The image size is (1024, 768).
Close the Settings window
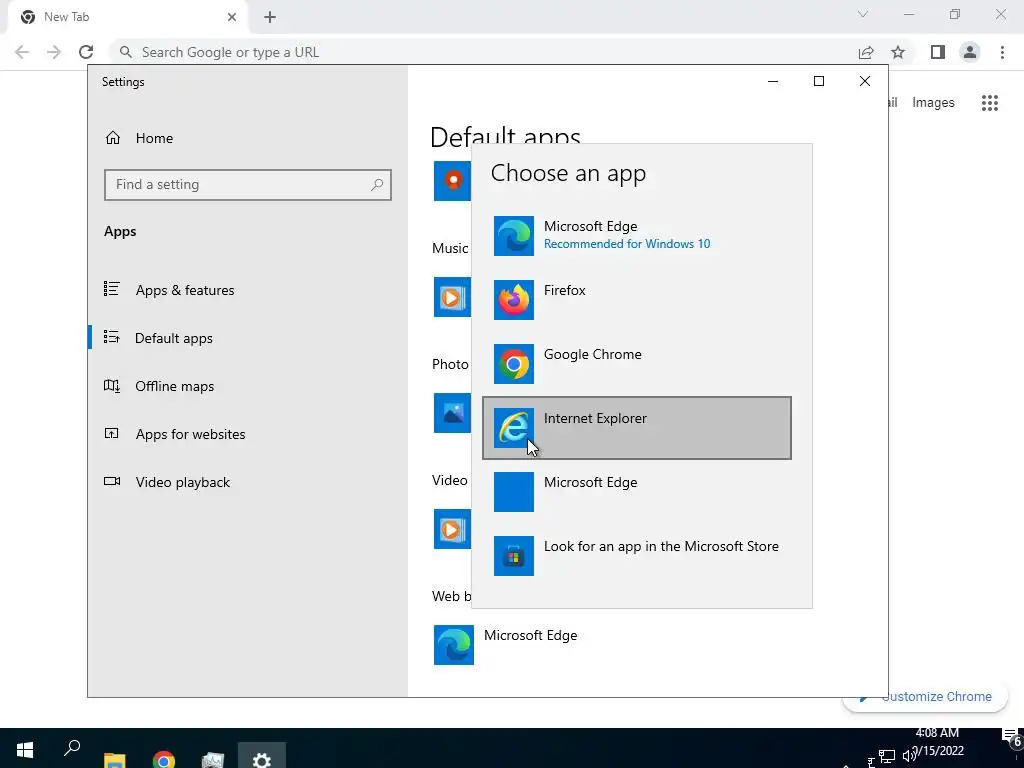[x=865, y=81]
